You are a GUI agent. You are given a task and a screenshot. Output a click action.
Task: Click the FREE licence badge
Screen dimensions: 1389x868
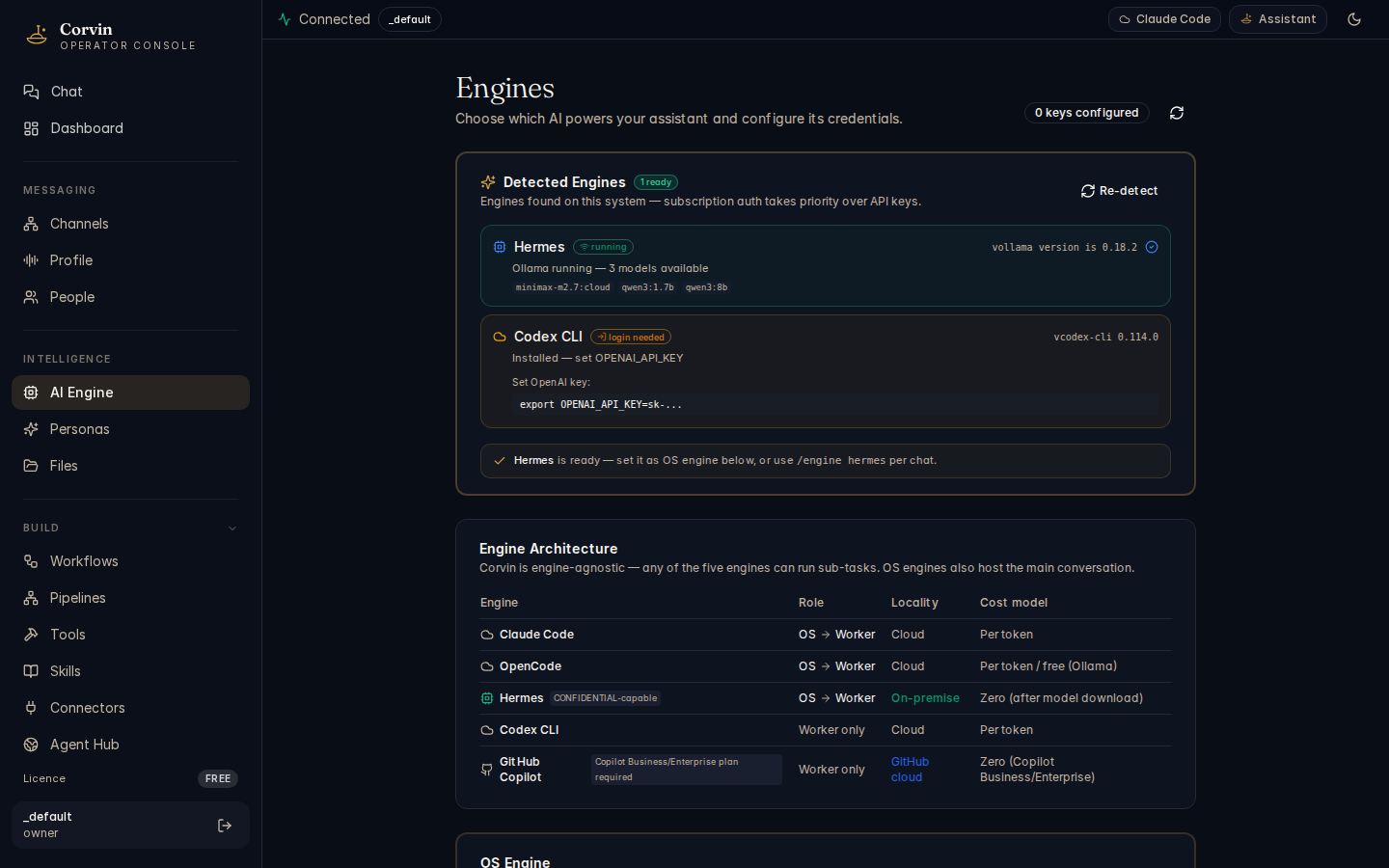click(218, 778)
